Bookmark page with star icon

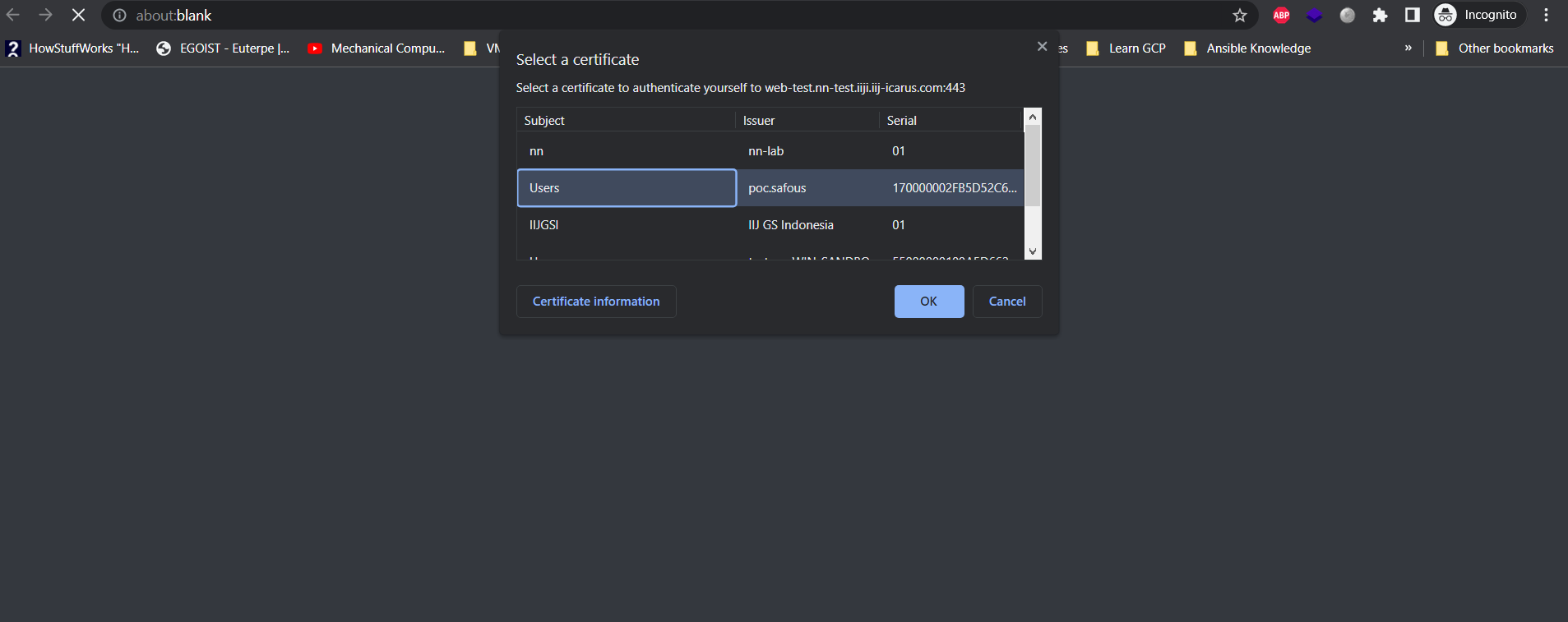pos(1239,15)
